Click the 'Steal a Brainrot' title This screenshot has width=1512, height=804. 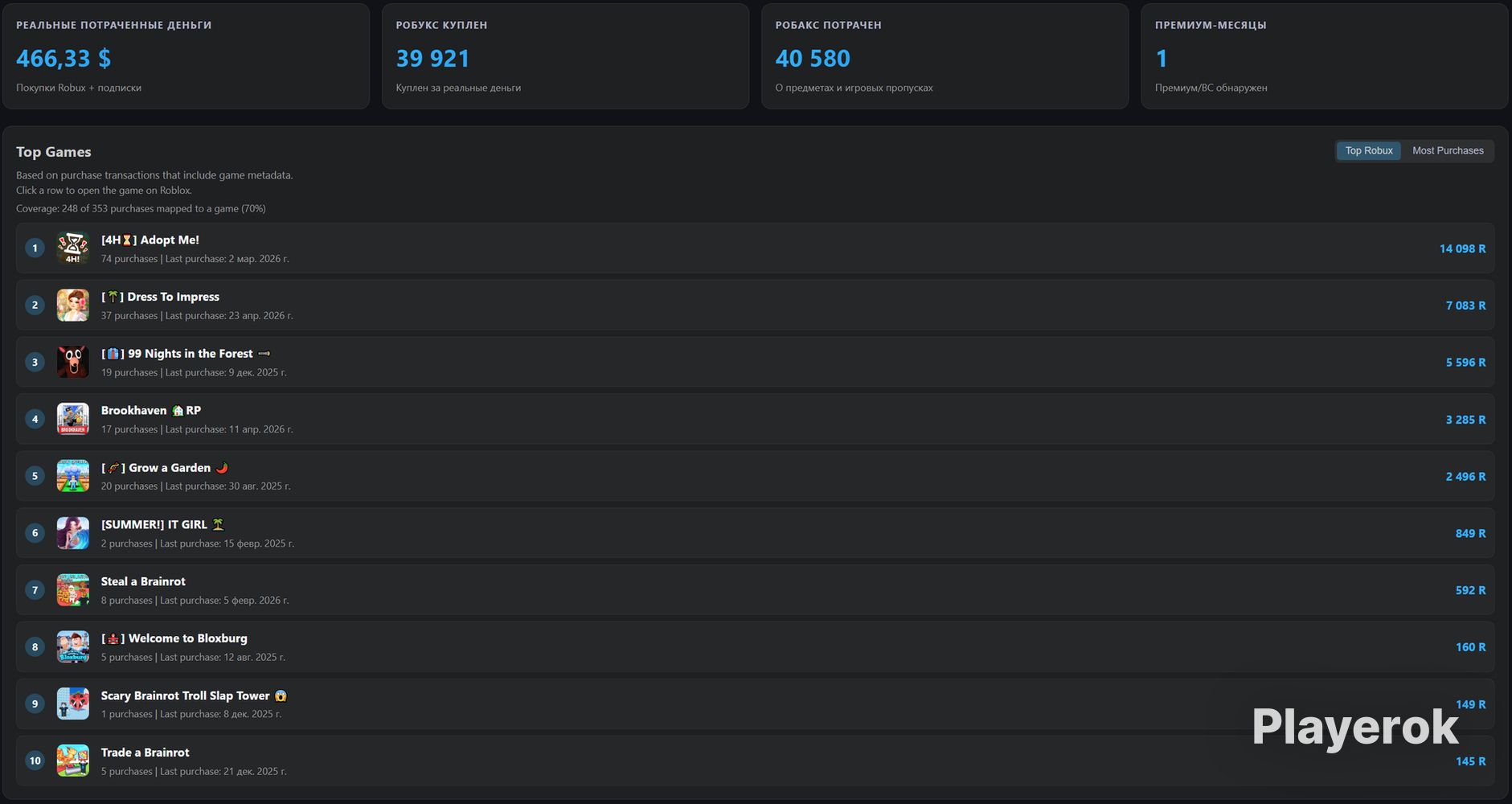pyautogui.click(x=143, y=581)
